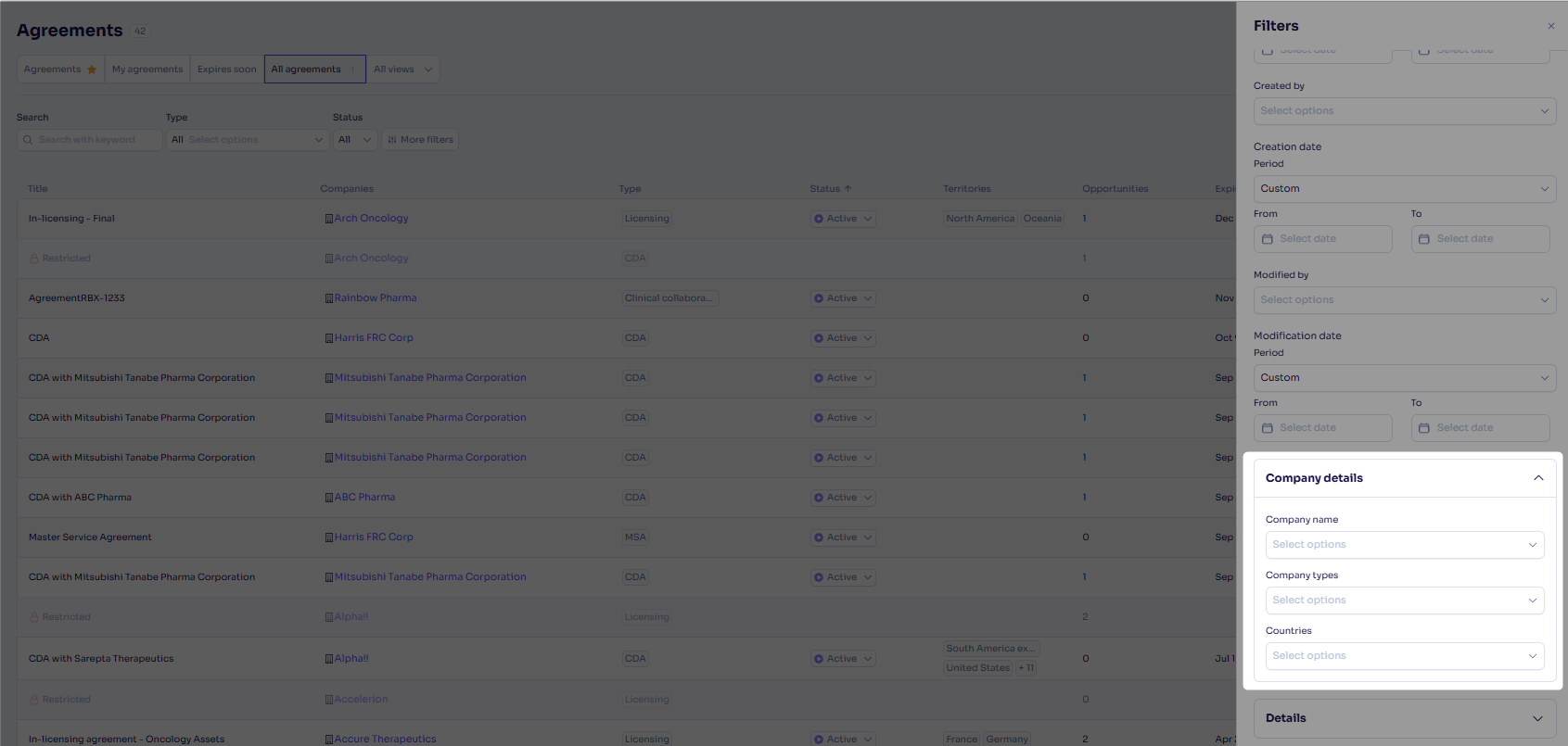
Task: Click the building icon beside ABC Pharma
Action: coord(328,498)
